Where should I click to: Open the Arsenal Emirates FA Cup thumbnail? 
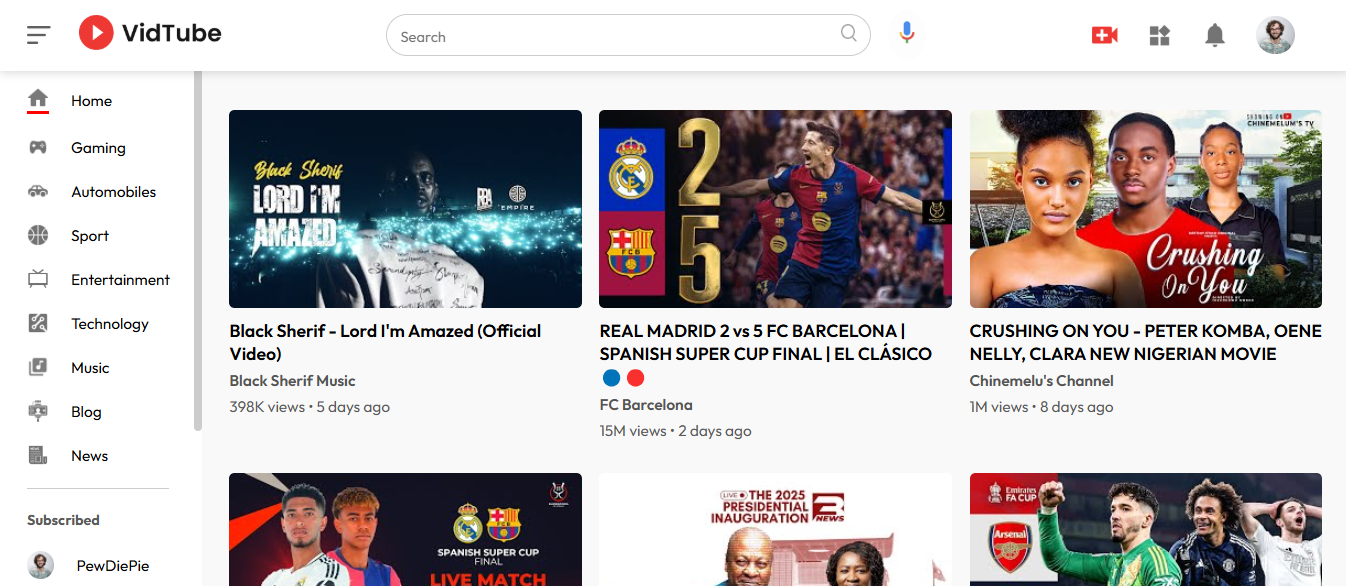1146,529
